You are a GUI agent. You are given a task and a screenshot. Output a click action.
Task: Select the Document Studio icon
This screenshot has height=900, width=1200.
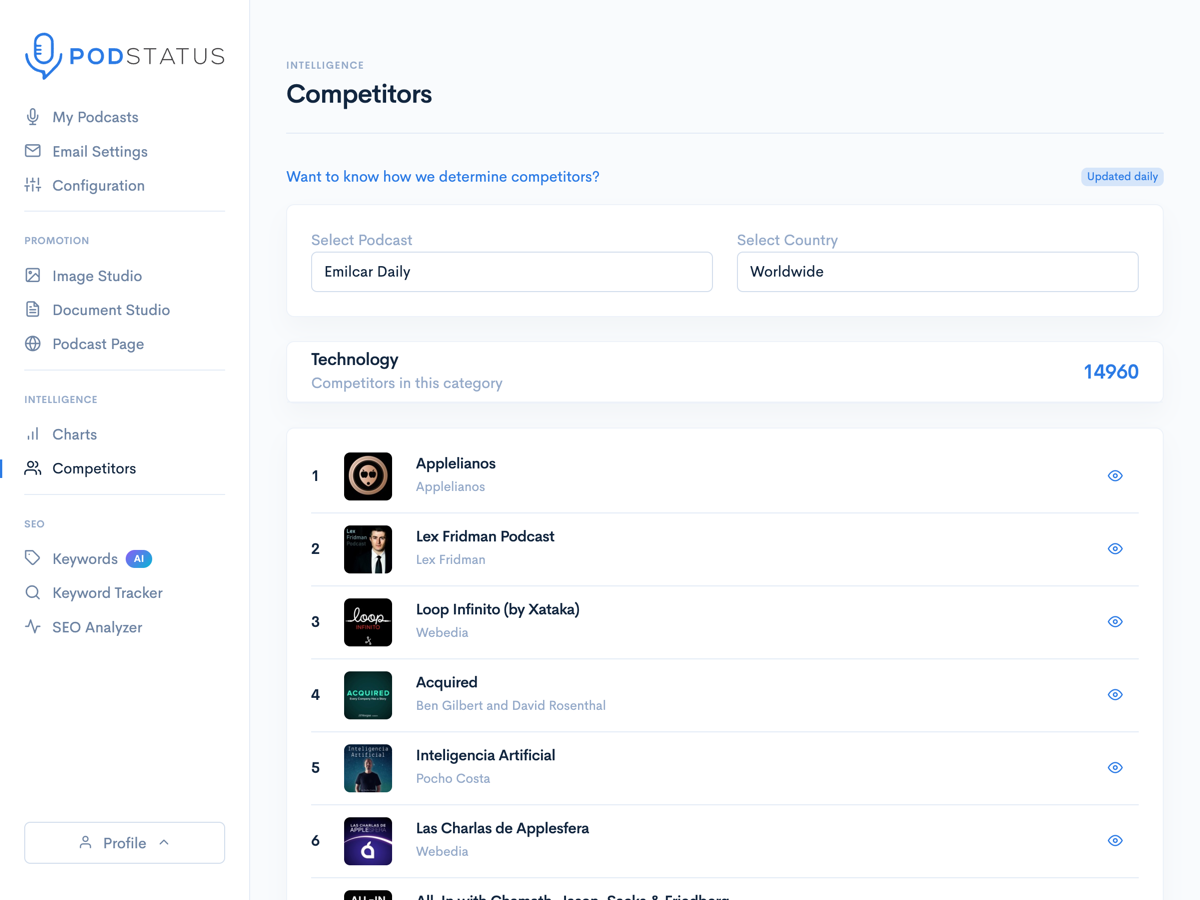[x=33, y=309]
